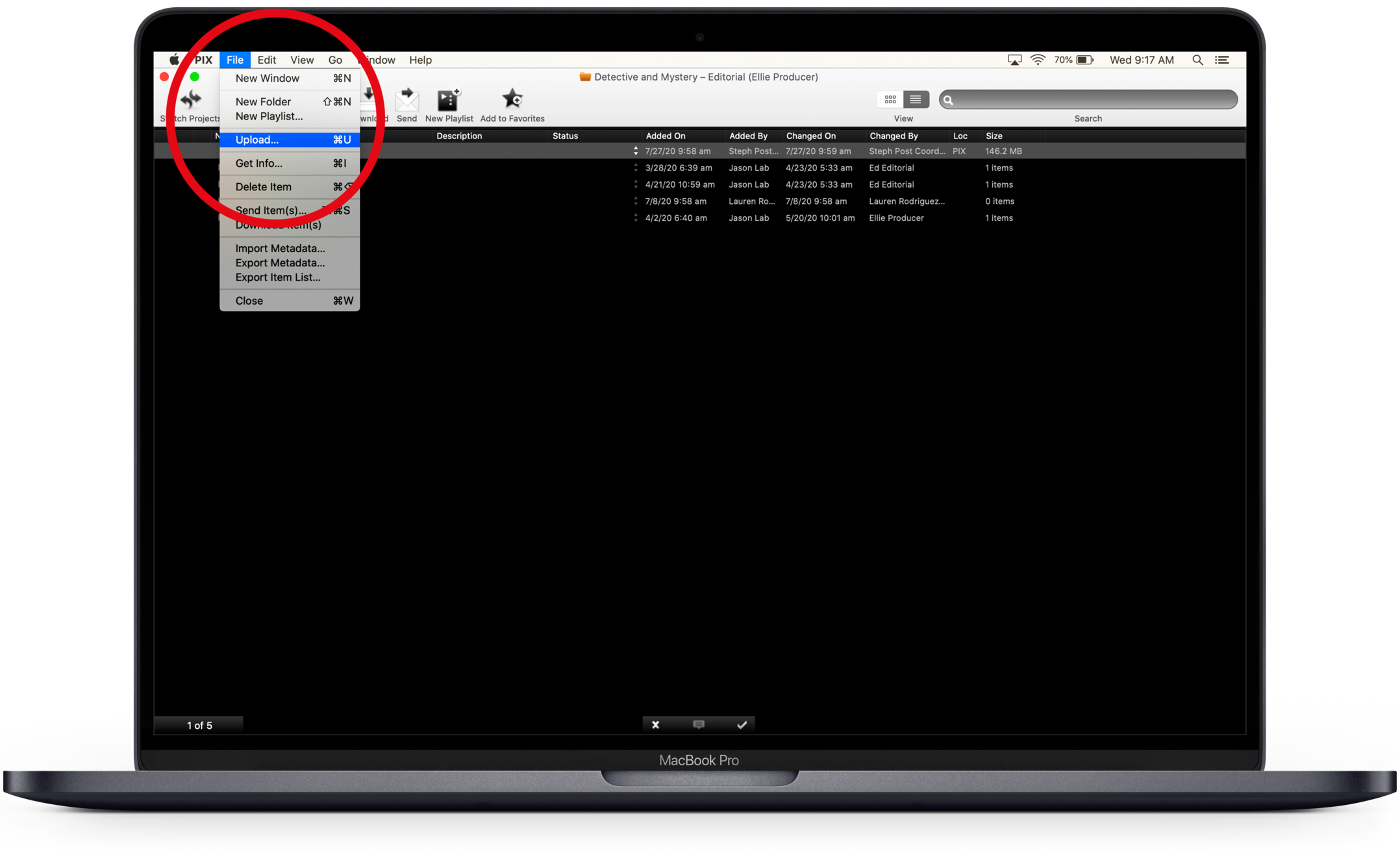Open the Notification Center list icon
Image resolution: width=1400 pixels, height=851 pixels.
(1222, 60)
